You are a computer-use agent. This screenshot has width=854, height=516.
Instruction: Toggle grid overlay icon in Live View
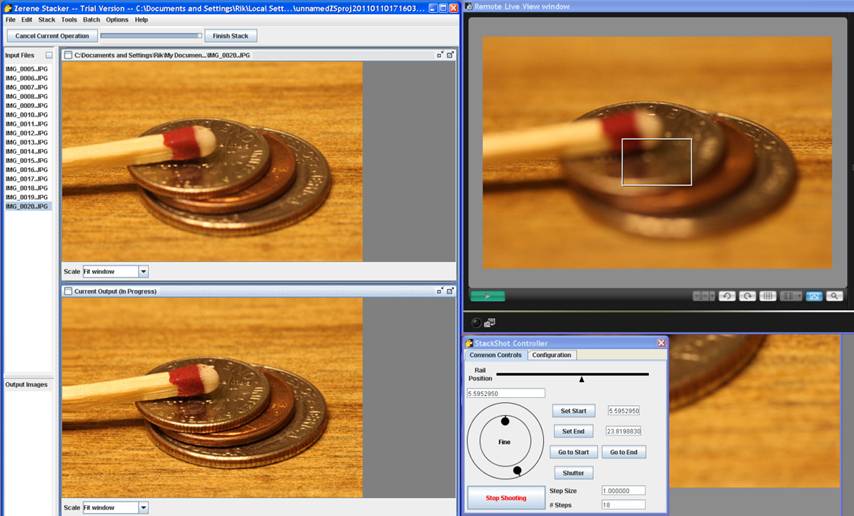(769, 296)
